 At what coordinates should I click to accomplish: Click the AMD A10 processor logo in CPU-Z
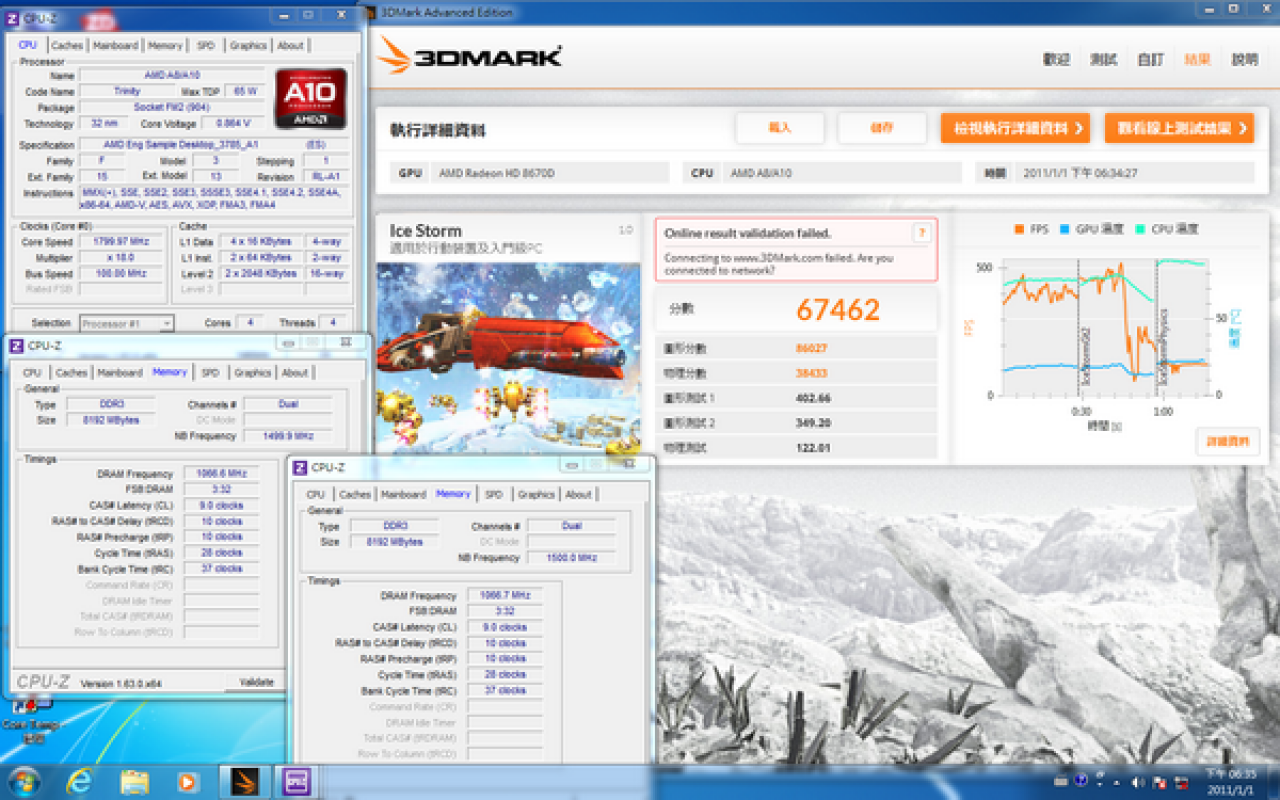point(311,98)
